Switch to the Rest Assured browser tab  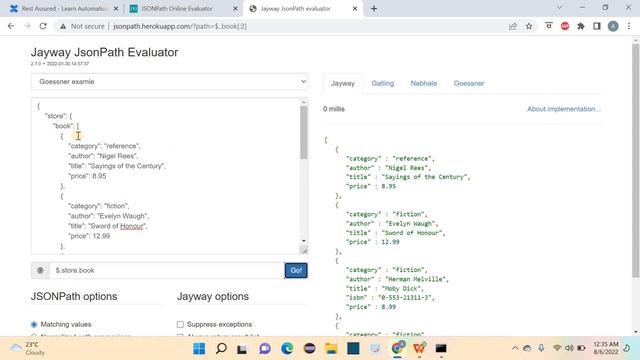(64, 9)
